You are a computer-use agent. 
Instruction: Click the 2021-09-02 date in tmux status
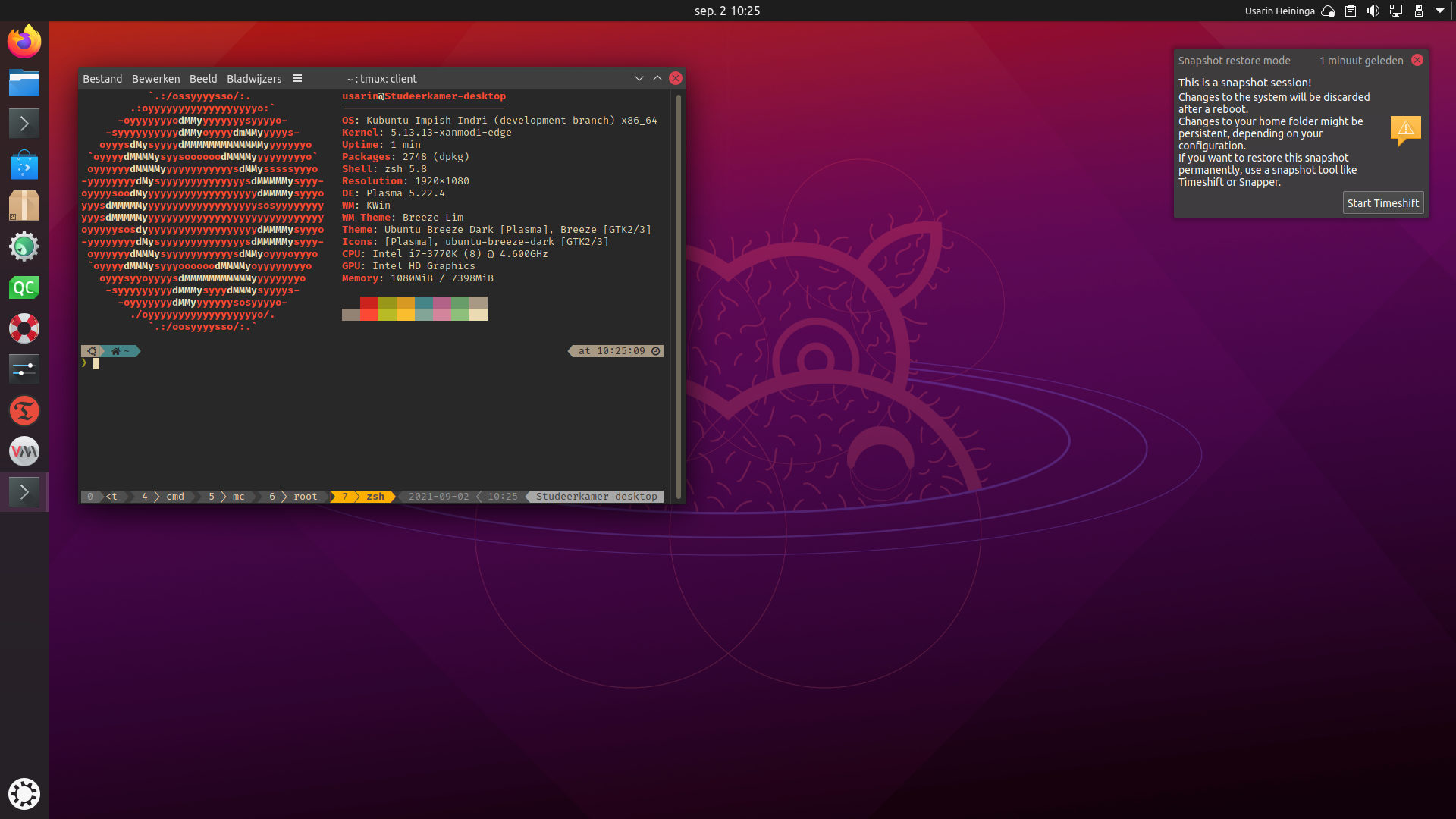click(x=439, y=497)
